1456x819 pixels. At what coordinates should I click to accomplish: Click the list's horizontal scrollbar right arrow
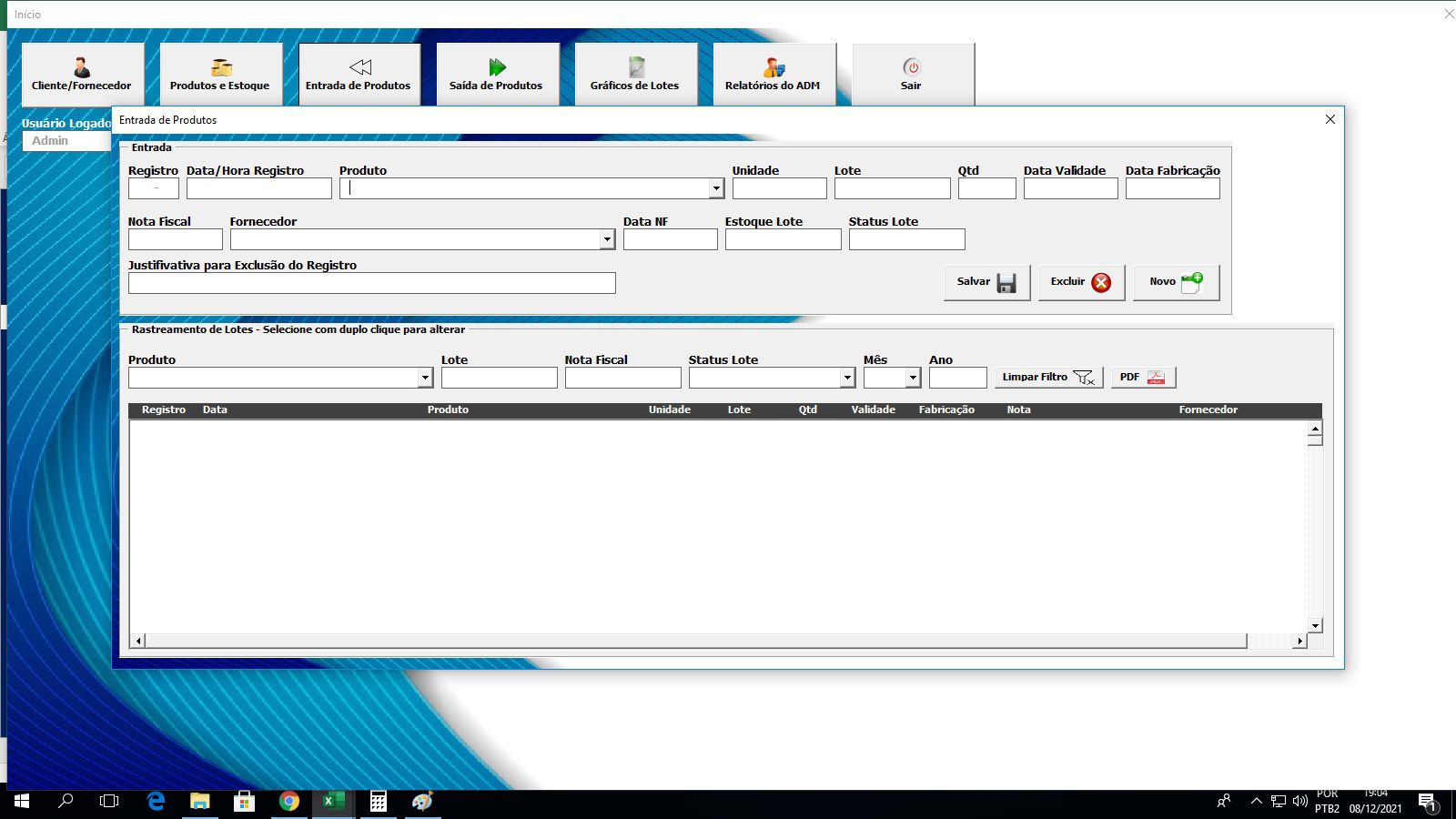click(x=1299, y=642)
